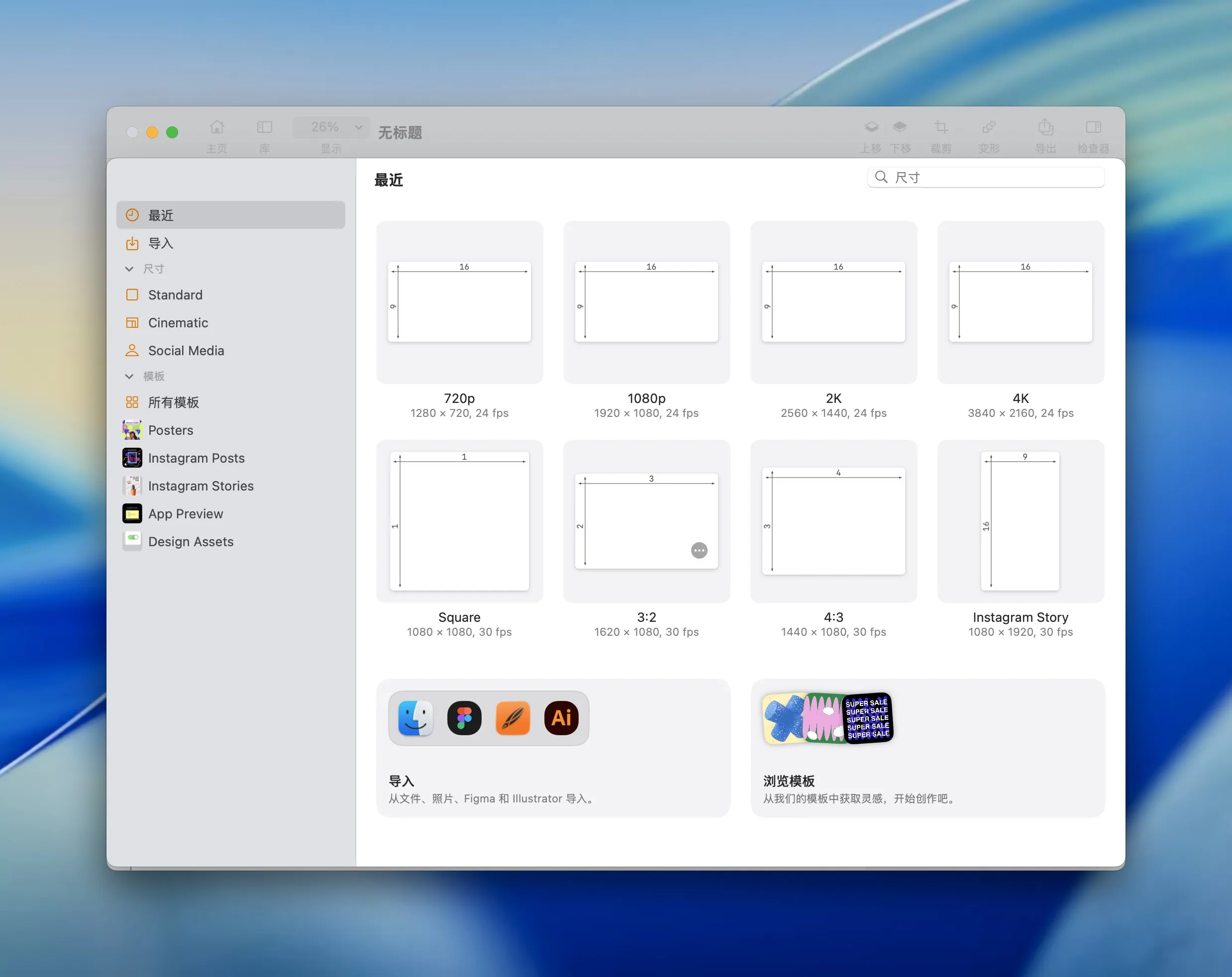The height and width of the screenshot is (977, 1232).
Task: Click the orange feather app icon
Action: click(x=513, y=718)
